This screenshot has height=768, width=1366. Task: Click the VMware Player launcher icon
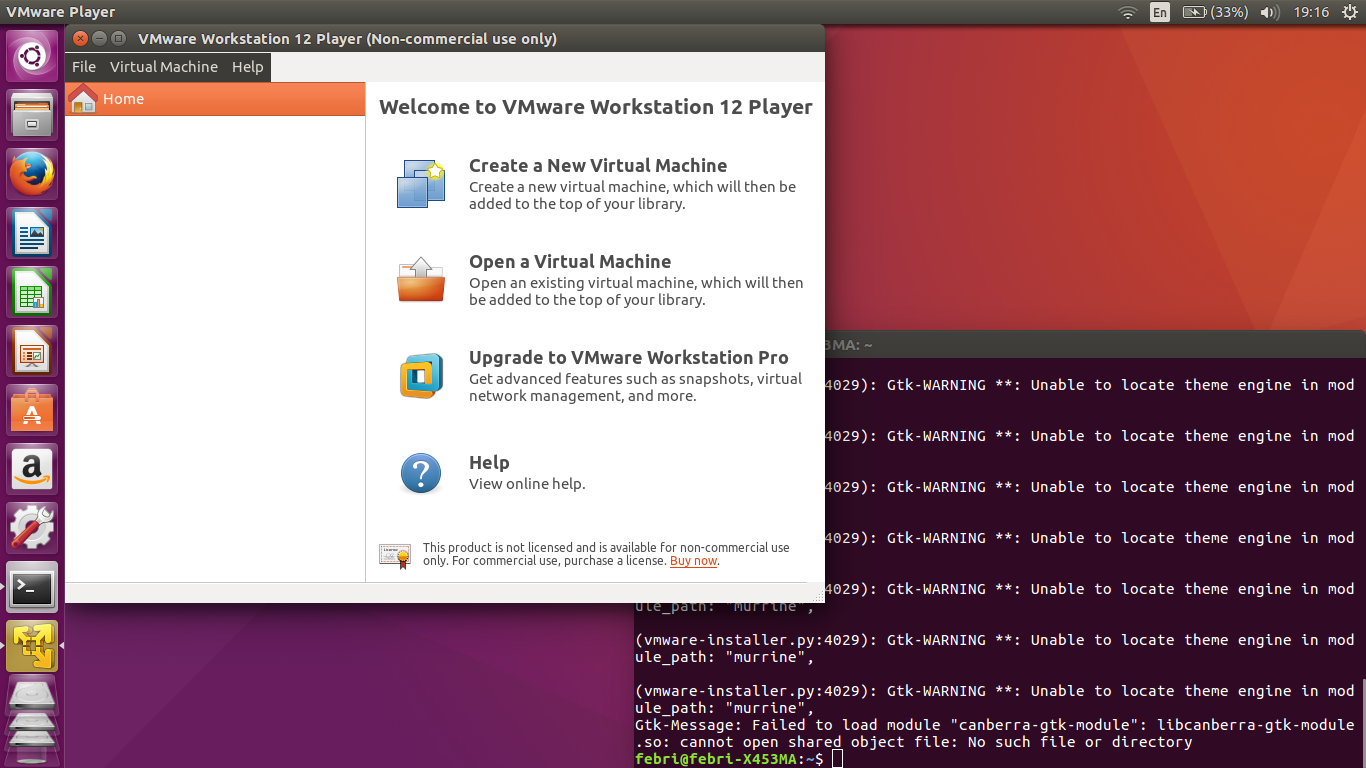33,645
